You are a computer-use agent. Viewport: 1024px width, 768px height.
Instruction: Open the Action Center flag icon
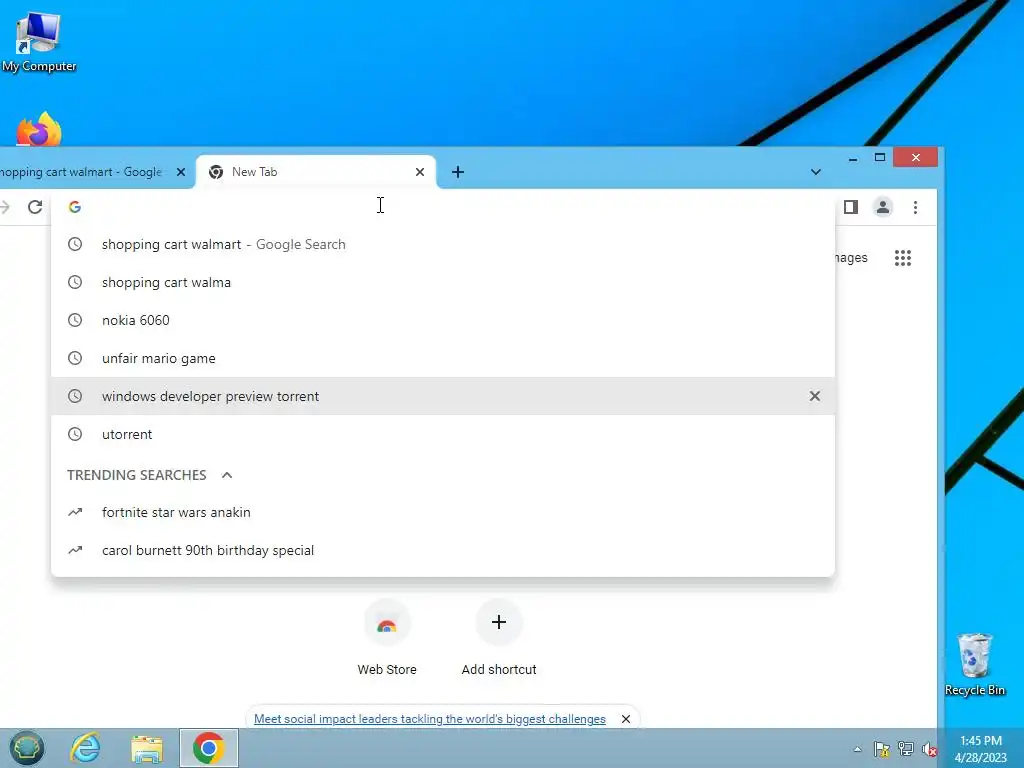tap(881, 749)
